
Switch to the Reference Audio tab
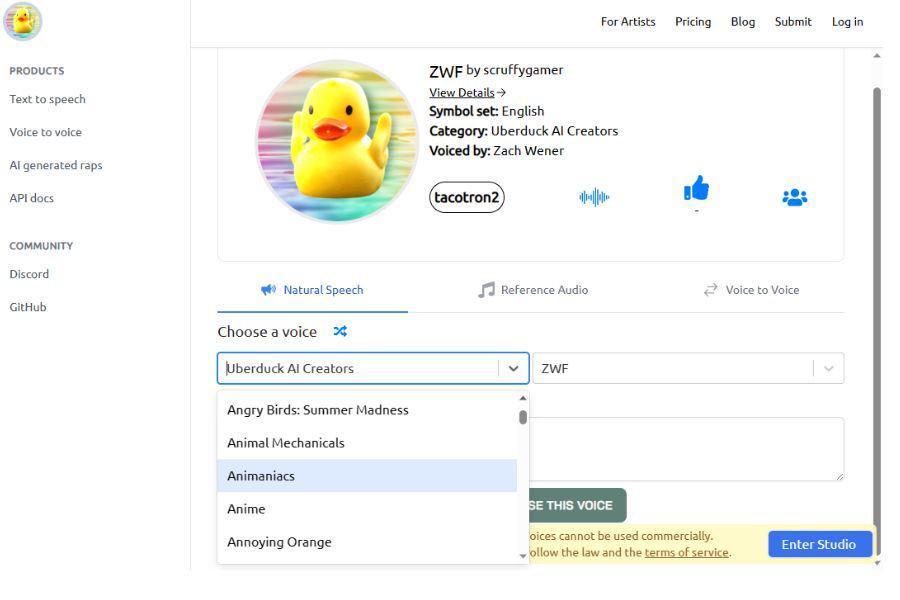point(533,290)
